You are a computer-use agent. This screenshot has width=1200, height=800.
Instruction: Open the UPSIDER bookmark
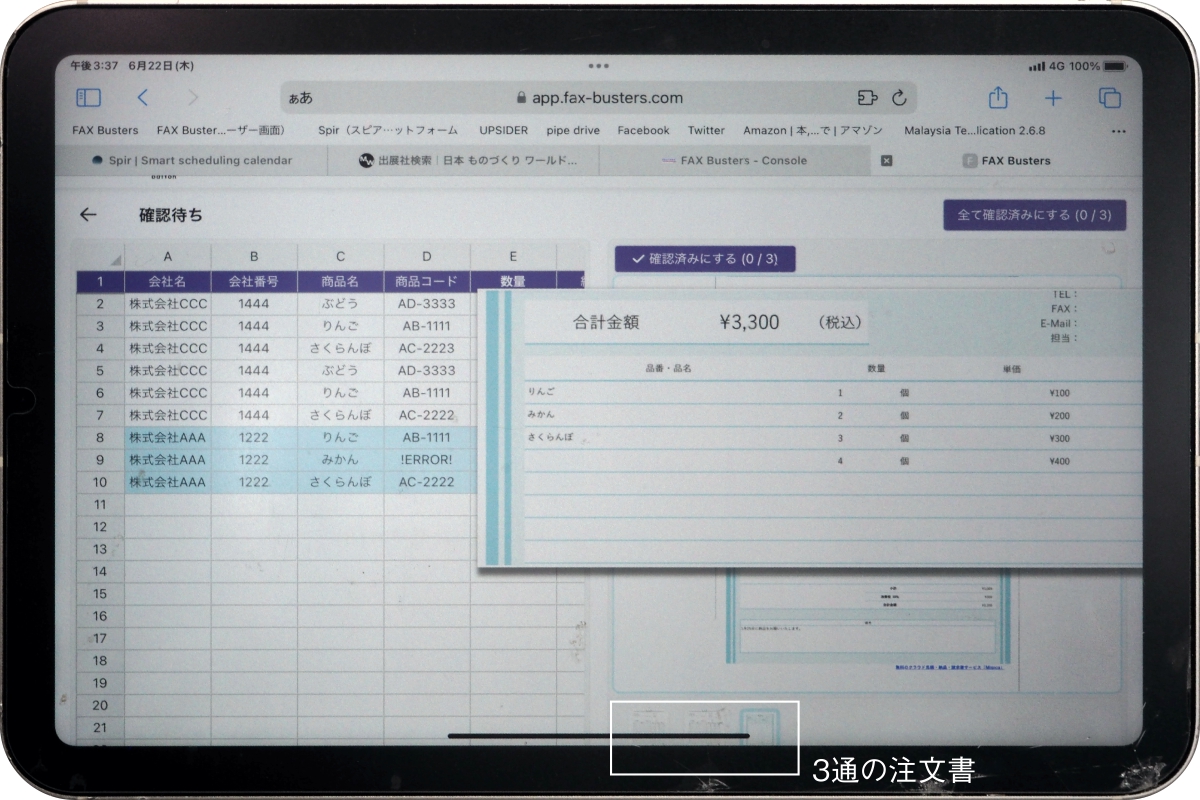click(x=505, y=130)
